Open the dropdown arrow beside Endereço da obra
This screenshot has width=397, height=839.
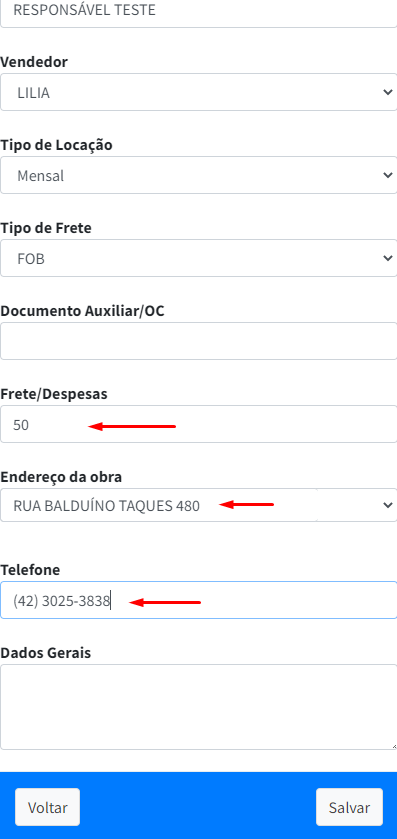(388, 505)
